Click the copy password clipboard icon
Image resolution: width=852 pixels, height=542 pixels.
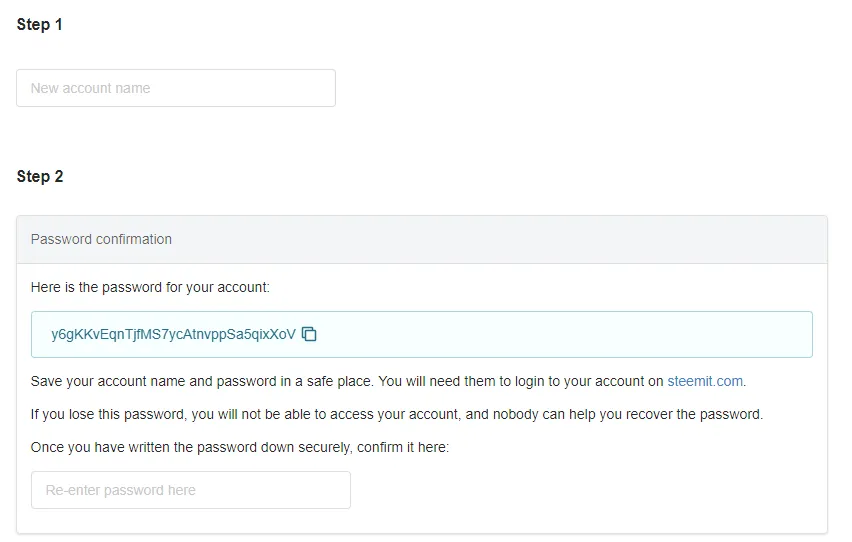click(309, 334)
